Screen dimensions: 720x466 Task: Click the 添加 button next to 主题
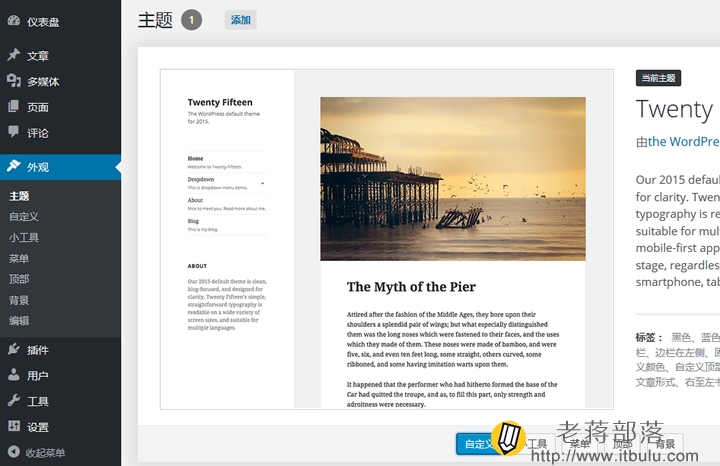coord(241,20)
